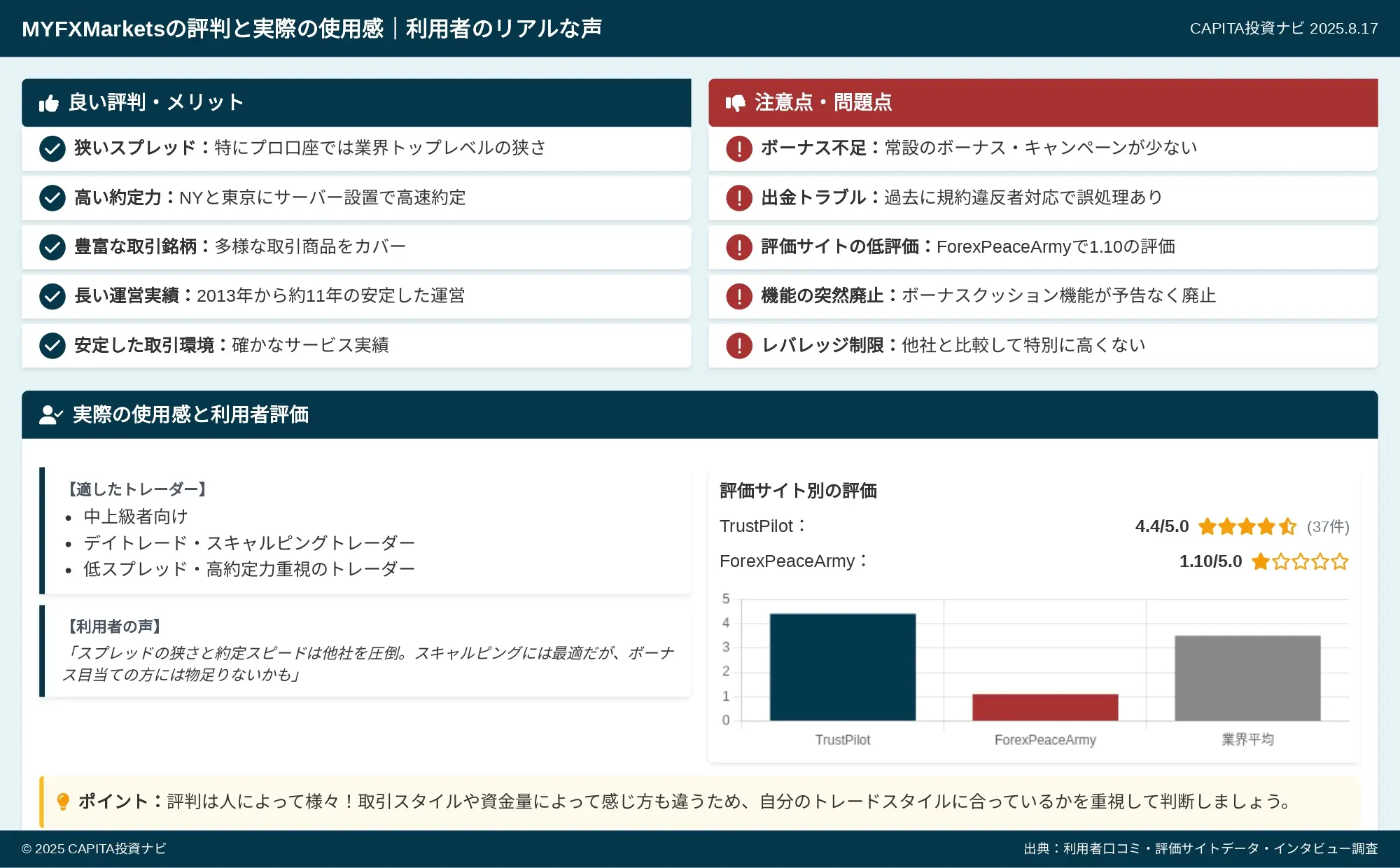Click the thumbs-down icon beside 注意点・問題点
Image resolution: width=1400 pixels, height=868 pixels.
(736, 104)
